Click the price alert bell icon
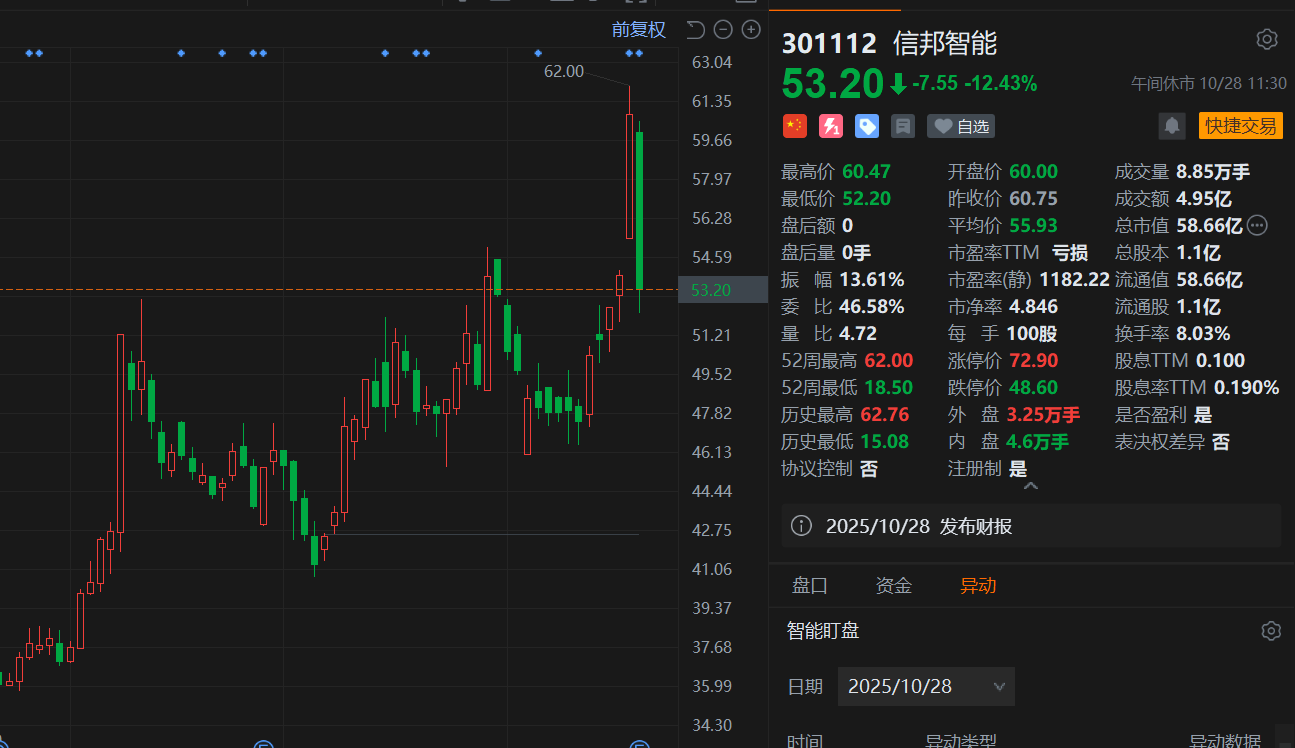 tap(1171, 126)
